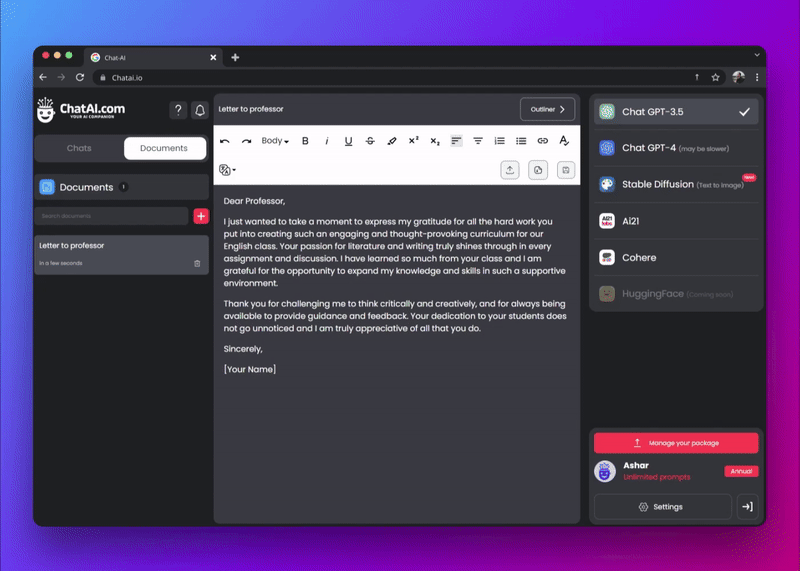Log out using the exit arrow icon

point(748,507)
